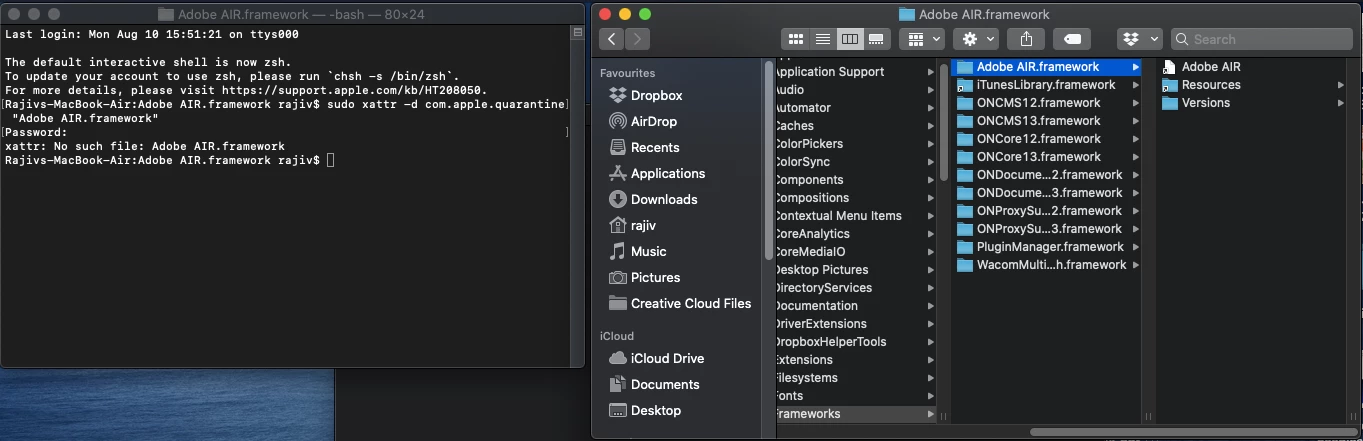Open the group-by arrange dropdown

(922, 39)
